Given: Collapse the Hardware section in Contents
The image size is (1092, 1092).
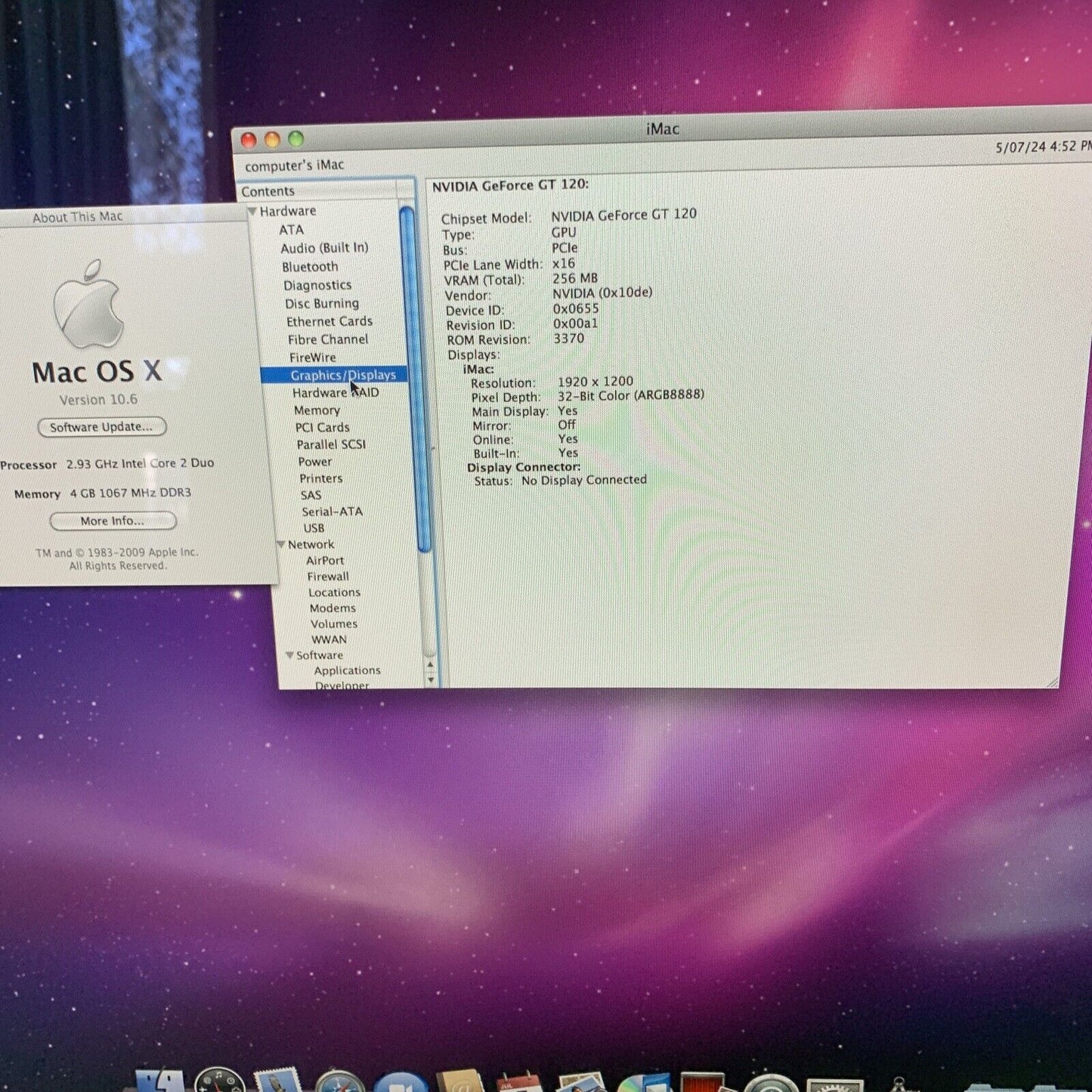Looking at the screenshot, I should pos(253,211).
